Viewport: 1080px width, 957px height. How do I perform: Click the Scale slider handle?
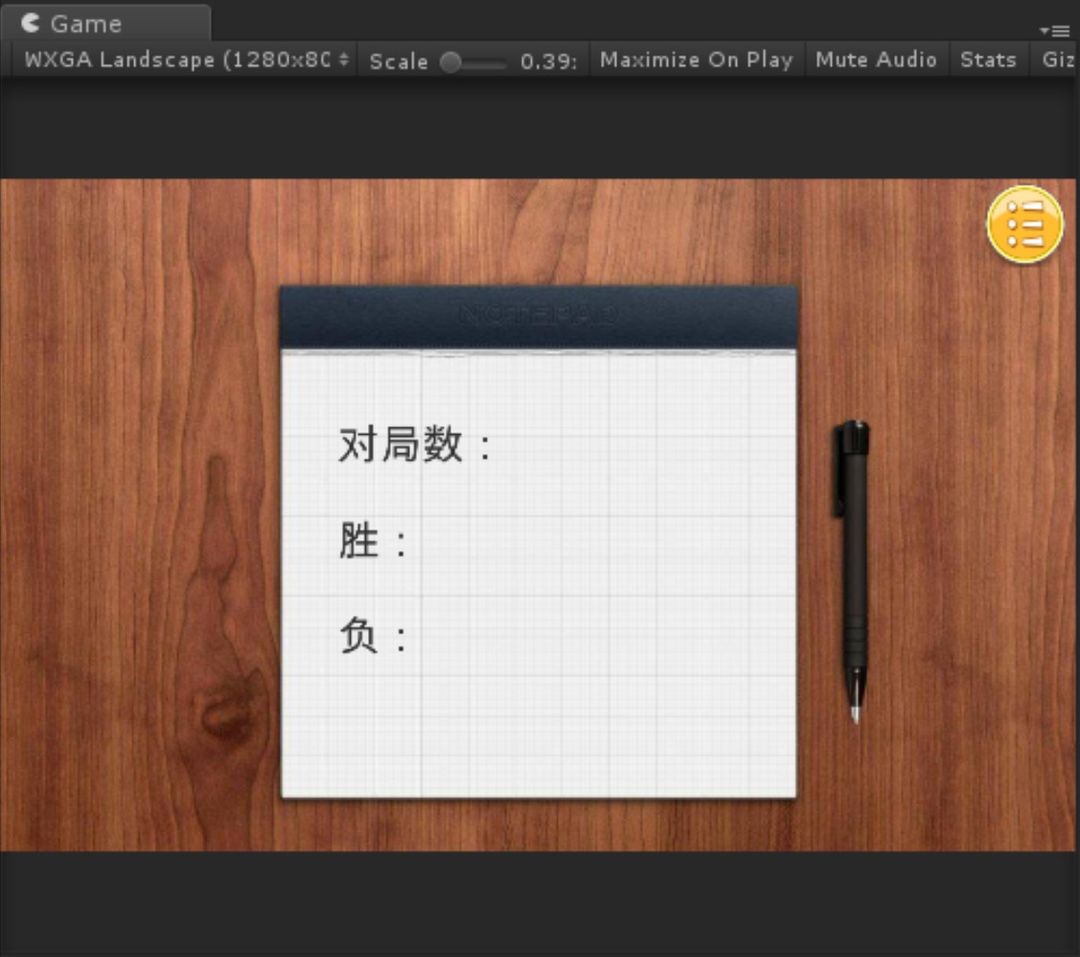pyautogui.click(x=452, y=62)
